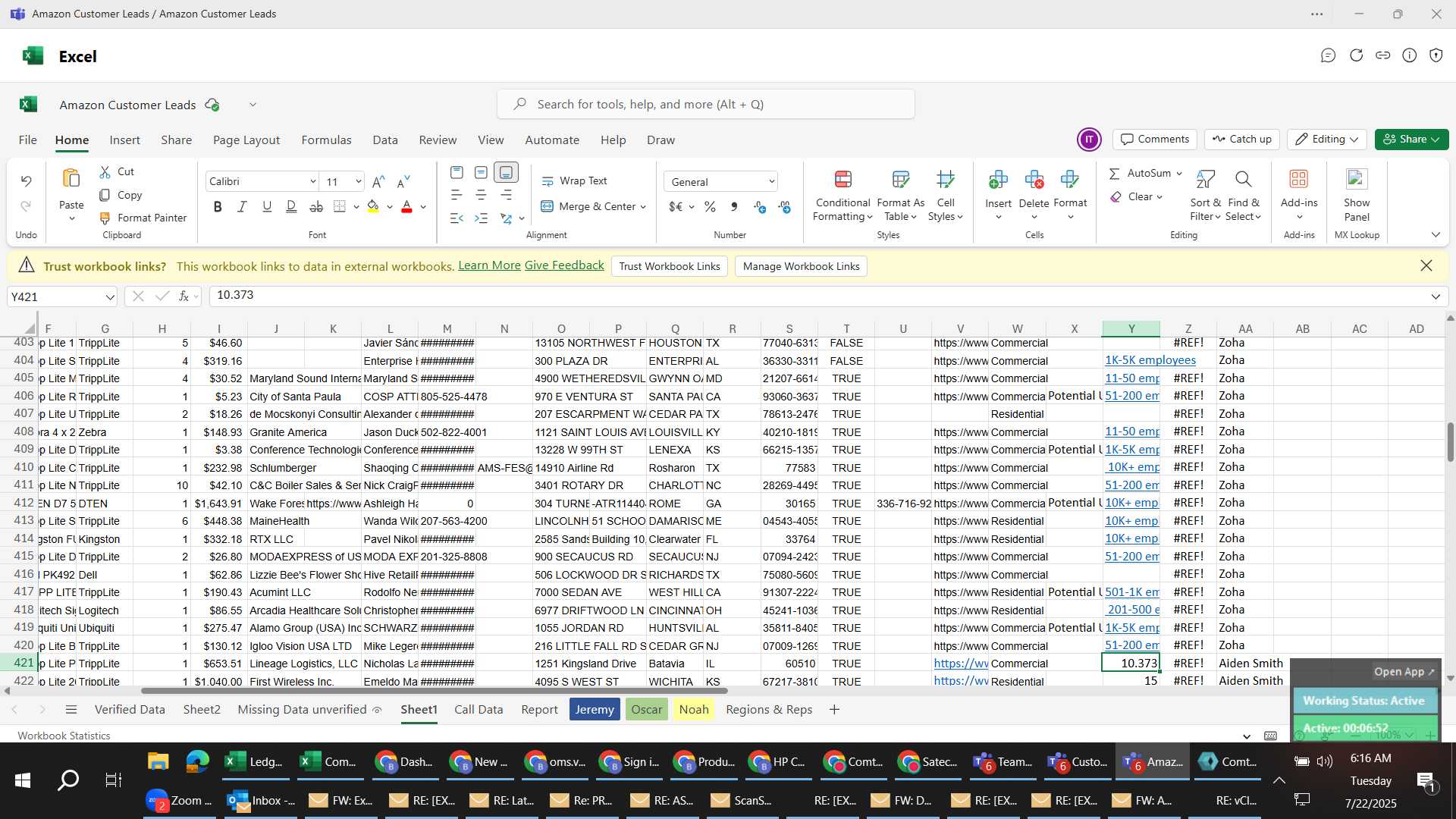The image size is (1456, 819).
Task: Click the Increase Indent icon
Action: (481, 218)
